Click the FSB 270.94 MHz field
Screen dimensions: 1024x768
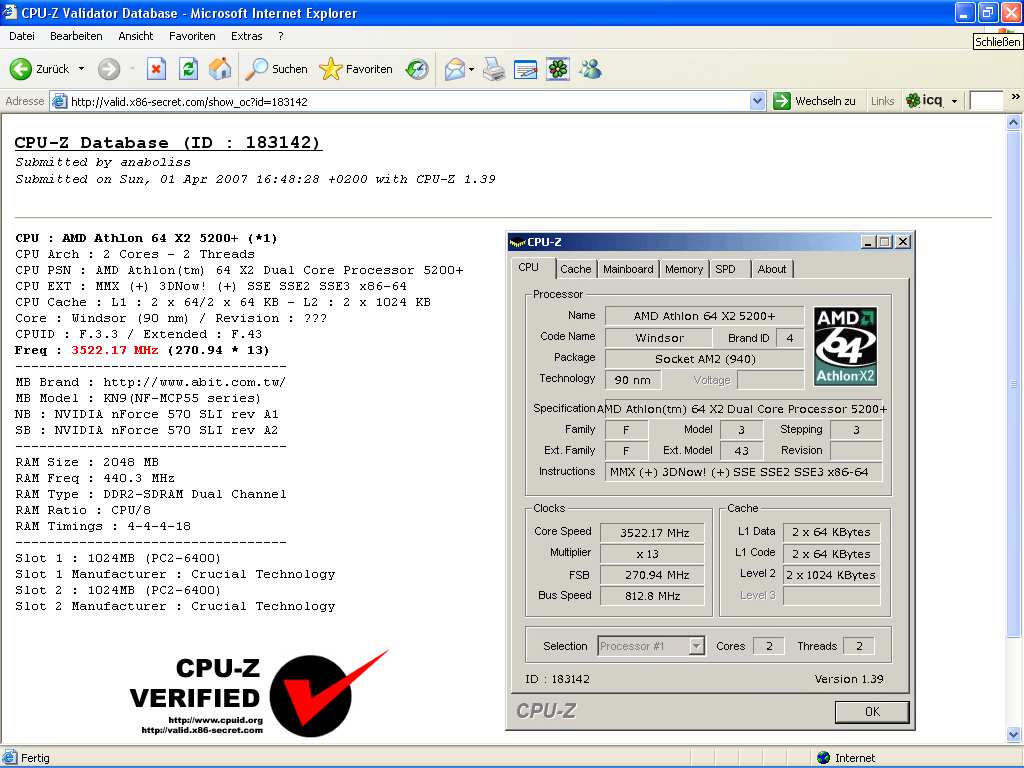click(x=652, y=575)
